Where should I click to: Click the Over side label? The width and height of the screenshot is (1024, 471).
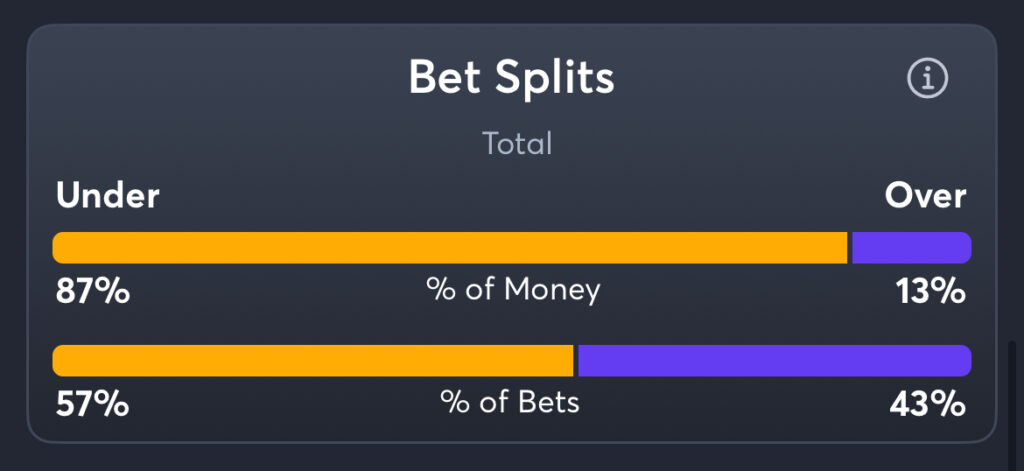pos(925,196)
